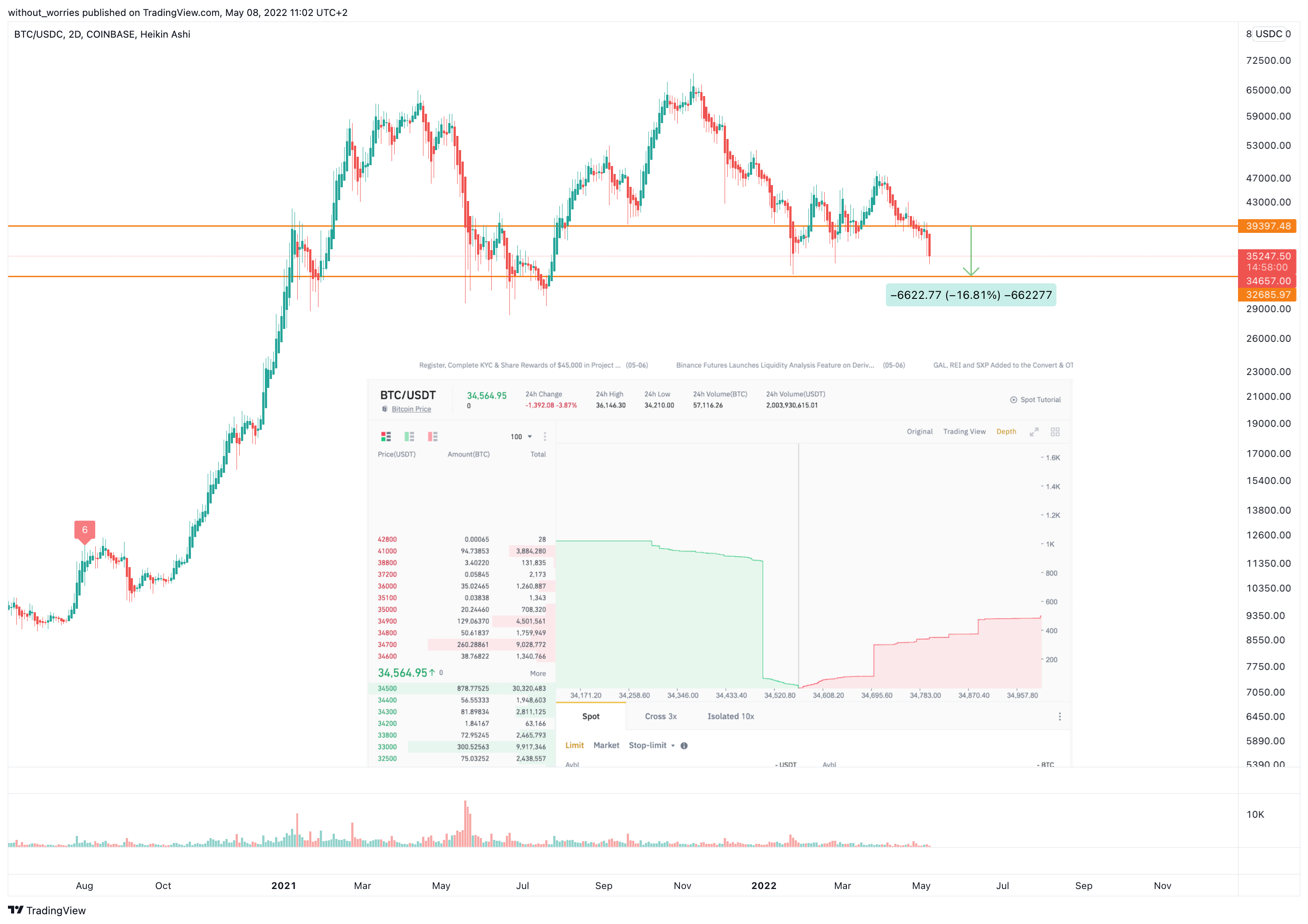The height and width of the screenshot is (924, 1308).
Task: Switch to the Isolated 10x margin tab
Action: 730,716
